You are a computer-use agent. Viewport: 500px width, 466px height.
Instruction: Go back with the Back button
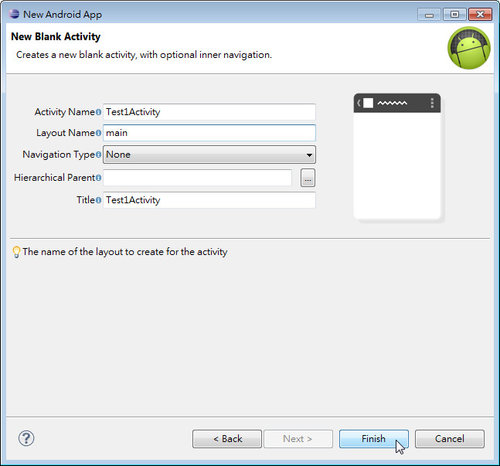227,439
